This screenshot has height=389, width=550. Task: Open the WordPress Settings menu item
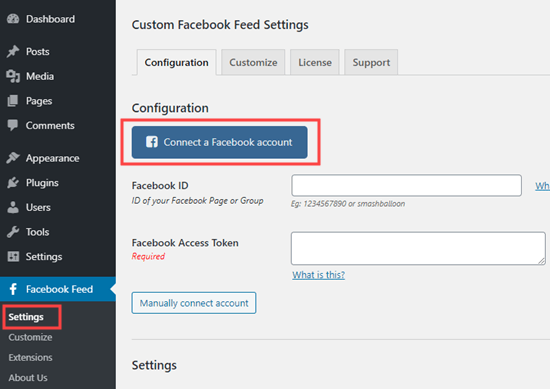click(x=58, y=256)
